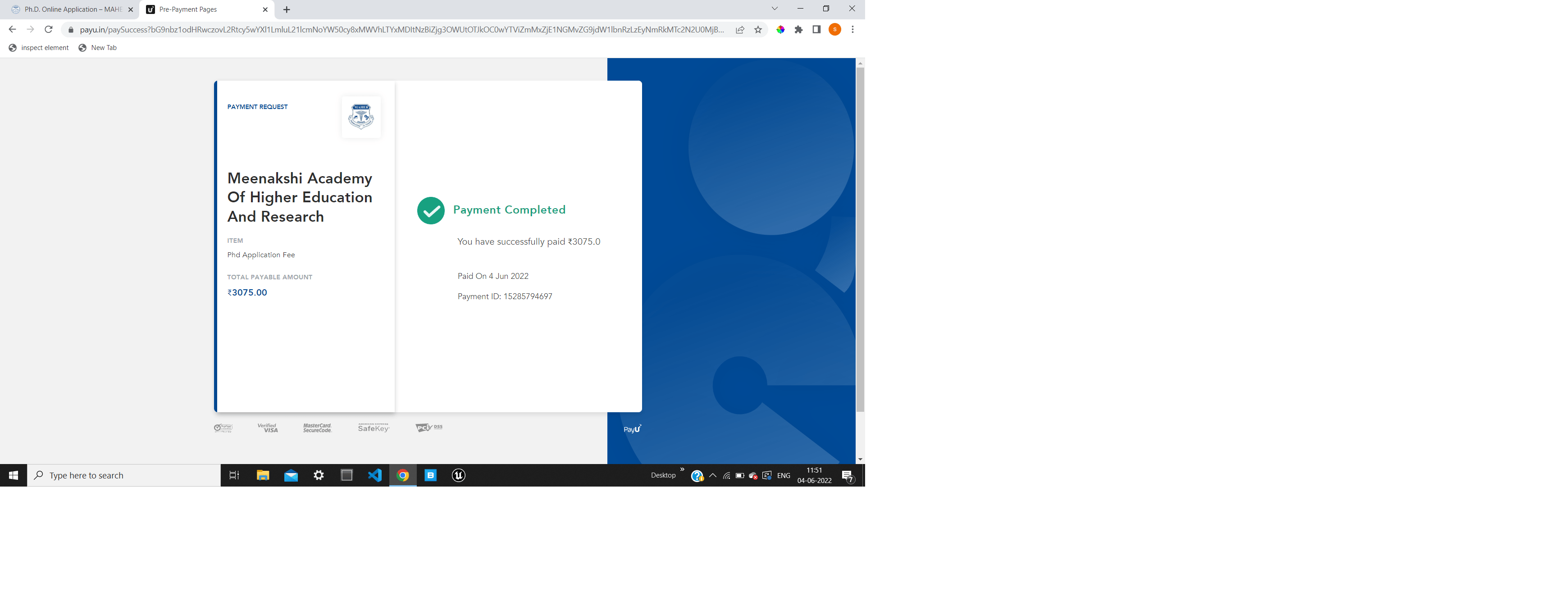
Task: Open Visual Studio Code from taskbar
Action: coord(375,476)
